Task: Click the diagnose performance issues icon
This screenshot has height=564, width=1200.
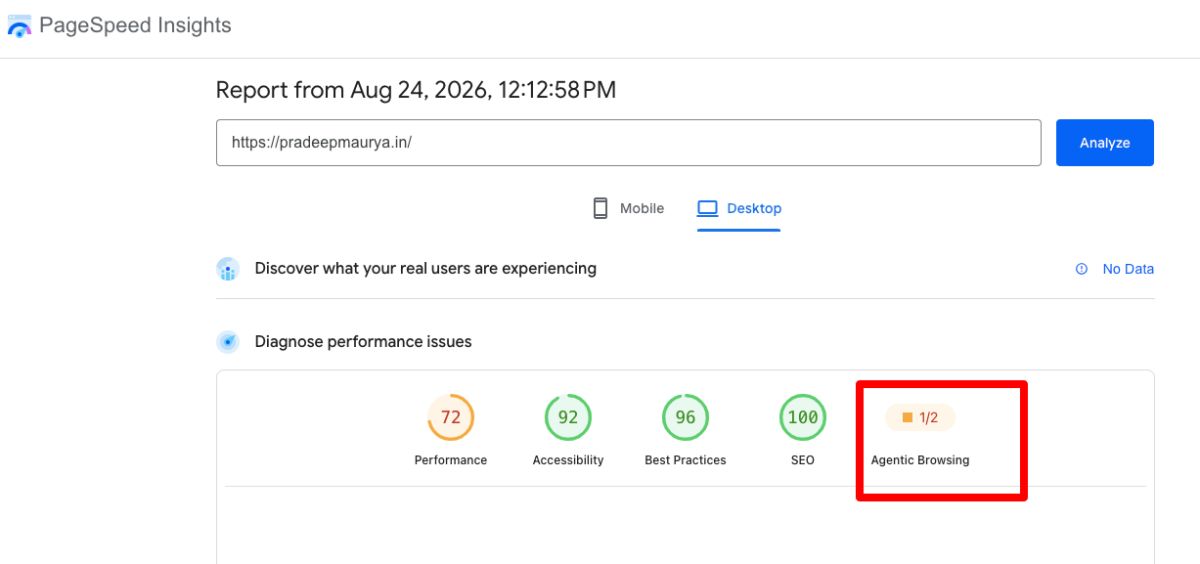Action: (x=228, y=342)
